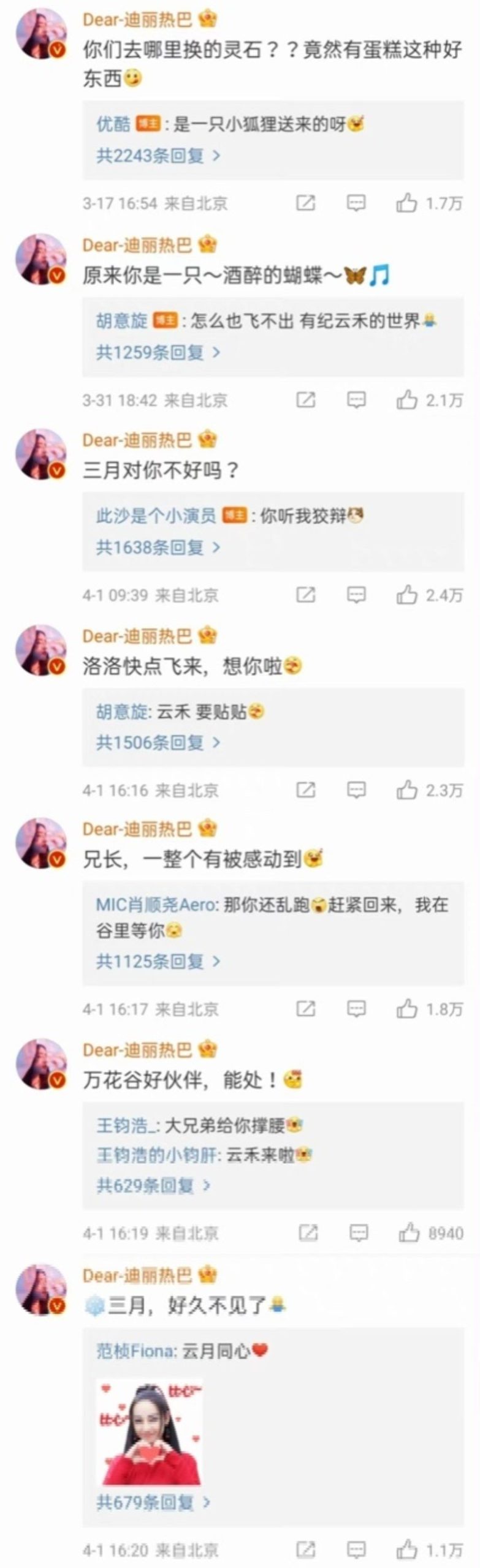
Task: Open 共1125条回复 reply list
Action: pyautogui.click(x=158, y=961)
